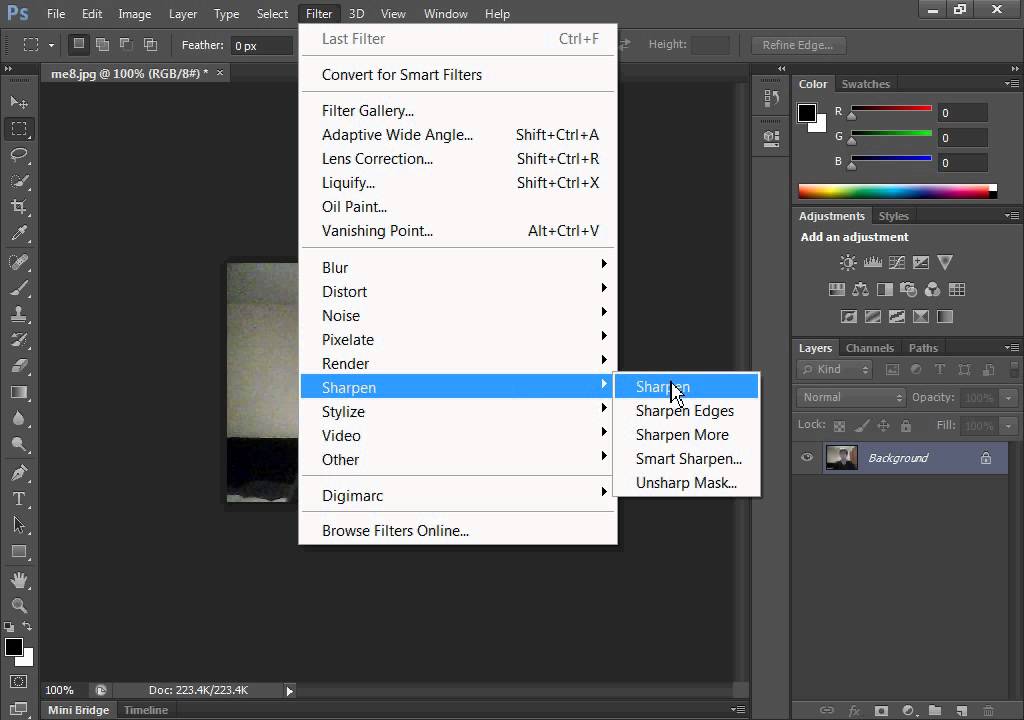Expand the Stylize filter submenu
Screen dimensions: 1024x720
coord(458,412)
